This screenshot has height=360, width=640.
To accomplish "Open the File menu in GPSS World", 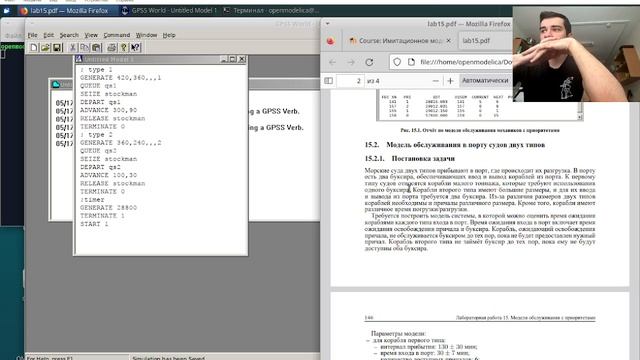I will (x=33, y=35).
